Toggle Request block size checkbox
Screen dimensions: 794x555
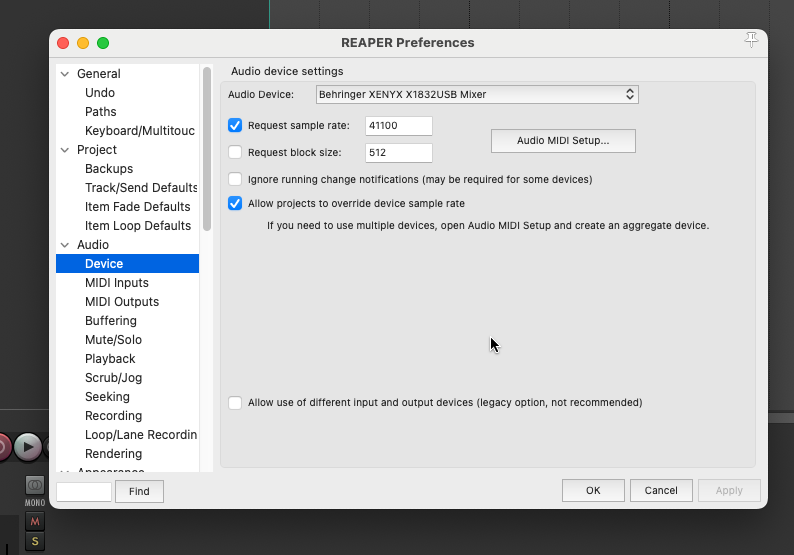(235, 152)
